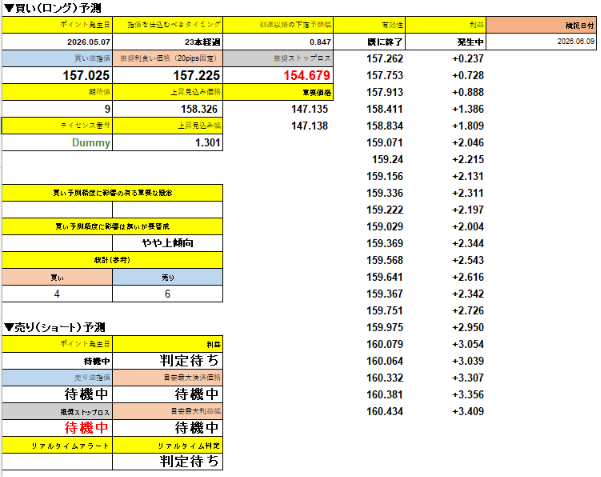Image resolution: width=601 pixels, height=477 pixels.
Task: Click the cell reading 23本経過
Action: coord(167,42)
